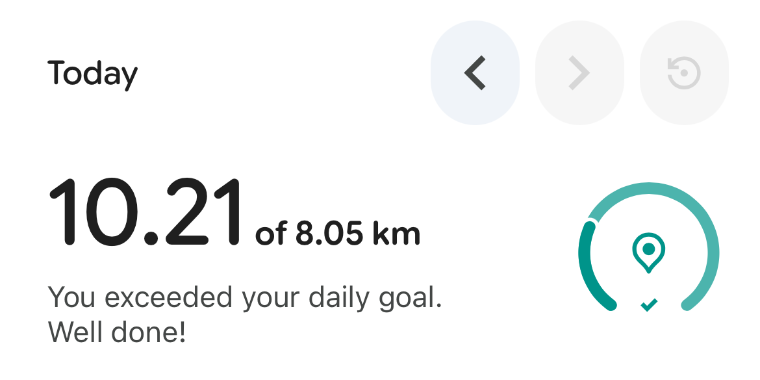Click the location pin inside the ring
Image resolution: width=760 pixels, height=380 pixels.
coord(649,253)
